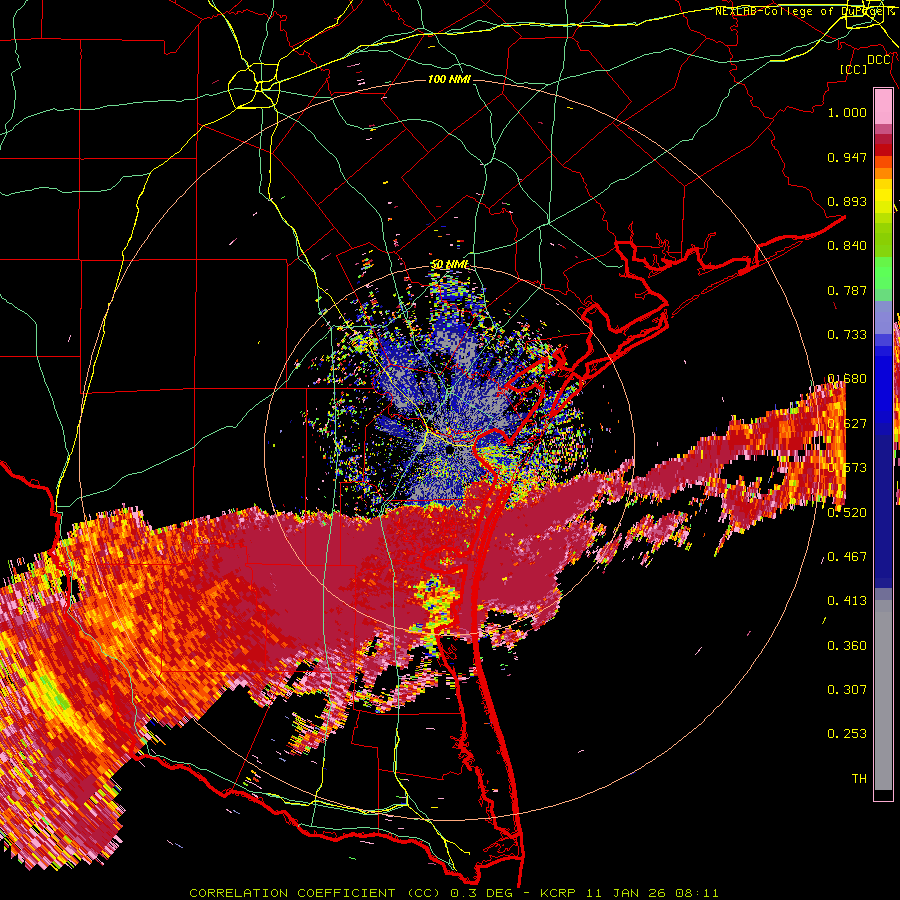The width and height of the screenshot is (900, 900).
Task: Select the 0.360 legend value
Action: (x=847, y=645)
